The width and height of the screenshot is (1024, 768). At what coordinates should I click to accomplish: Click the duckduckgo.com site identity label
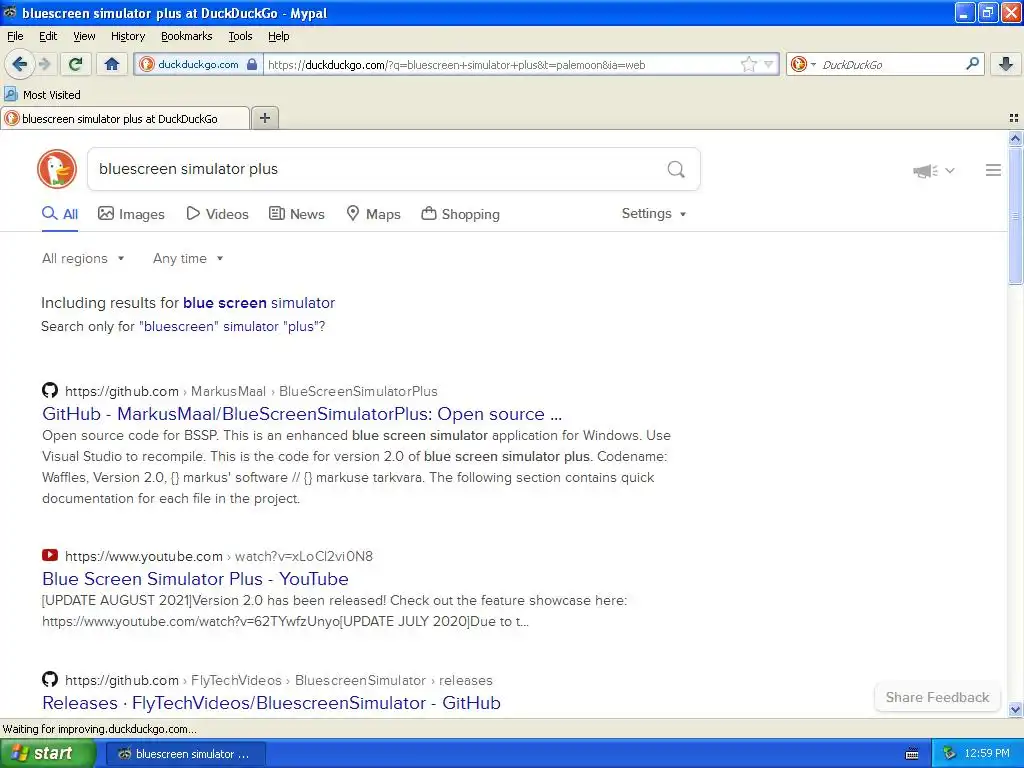coord(198,65)
